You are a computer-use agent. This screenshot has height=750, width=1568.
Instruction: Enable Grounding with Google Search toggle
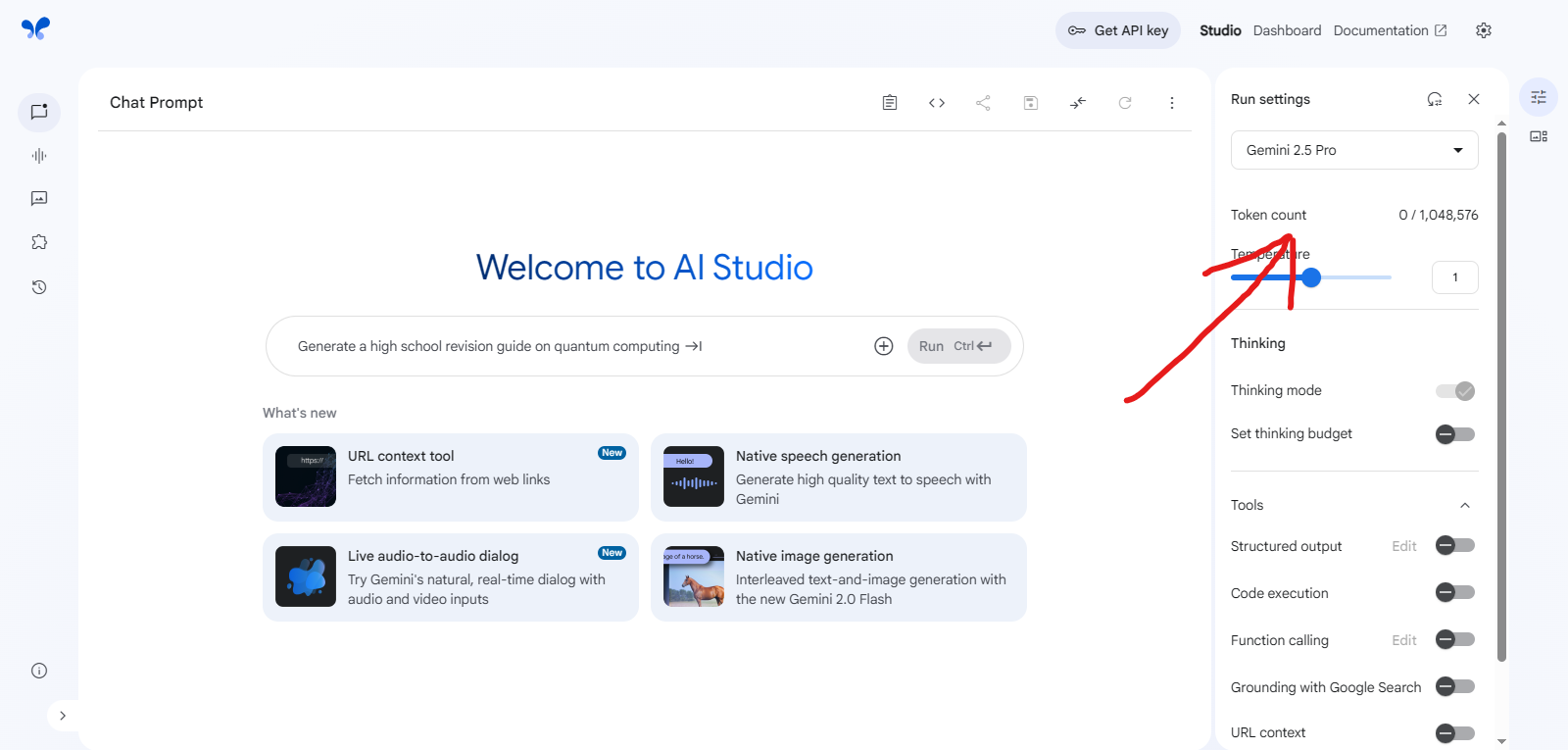(1455, 686)
